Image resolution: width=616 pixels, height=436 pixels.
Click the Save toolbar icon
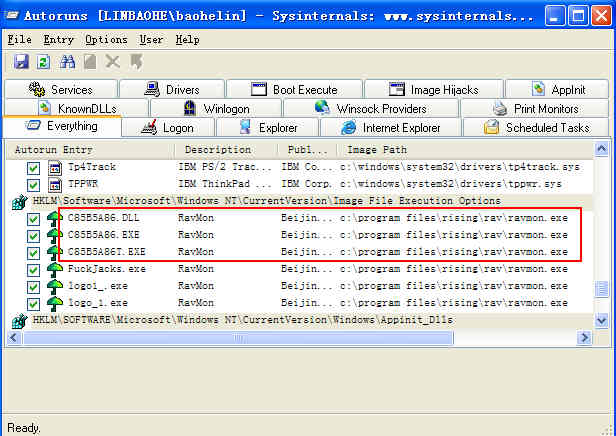pyautogui.click(x=21, y=62)
